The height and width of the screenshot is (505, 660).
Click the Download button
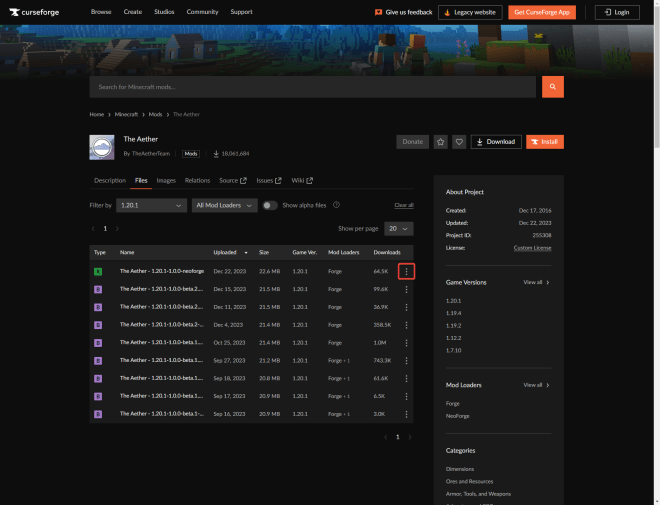[x=496, y=142]
